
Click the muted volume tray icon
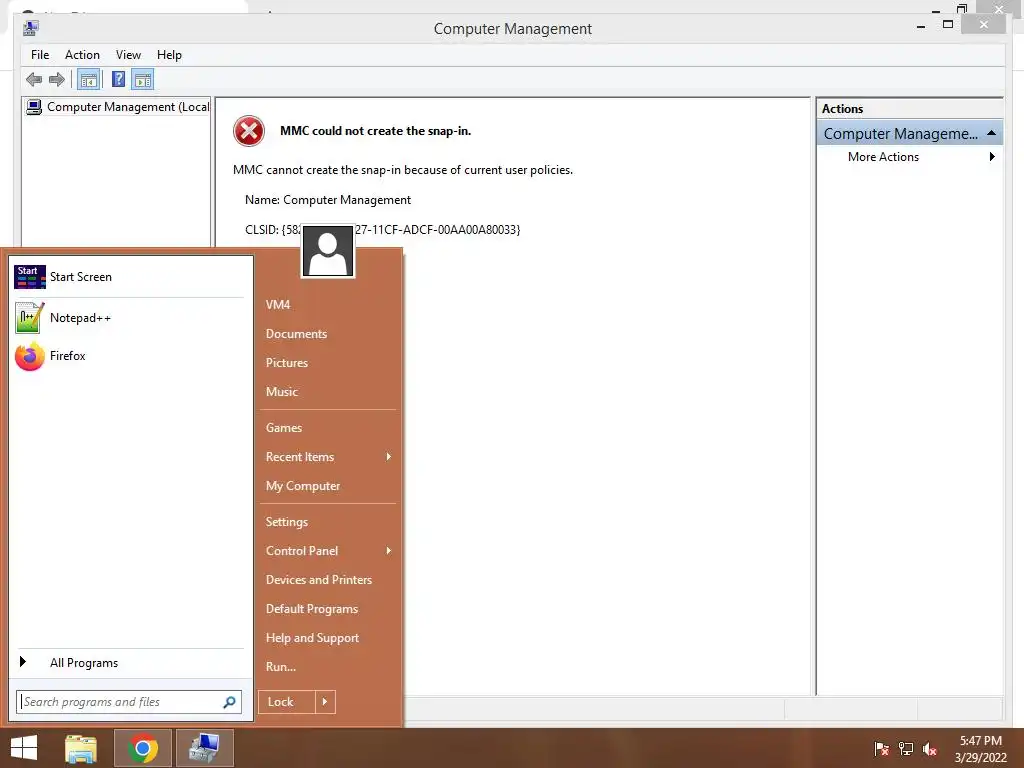[930, 749]
